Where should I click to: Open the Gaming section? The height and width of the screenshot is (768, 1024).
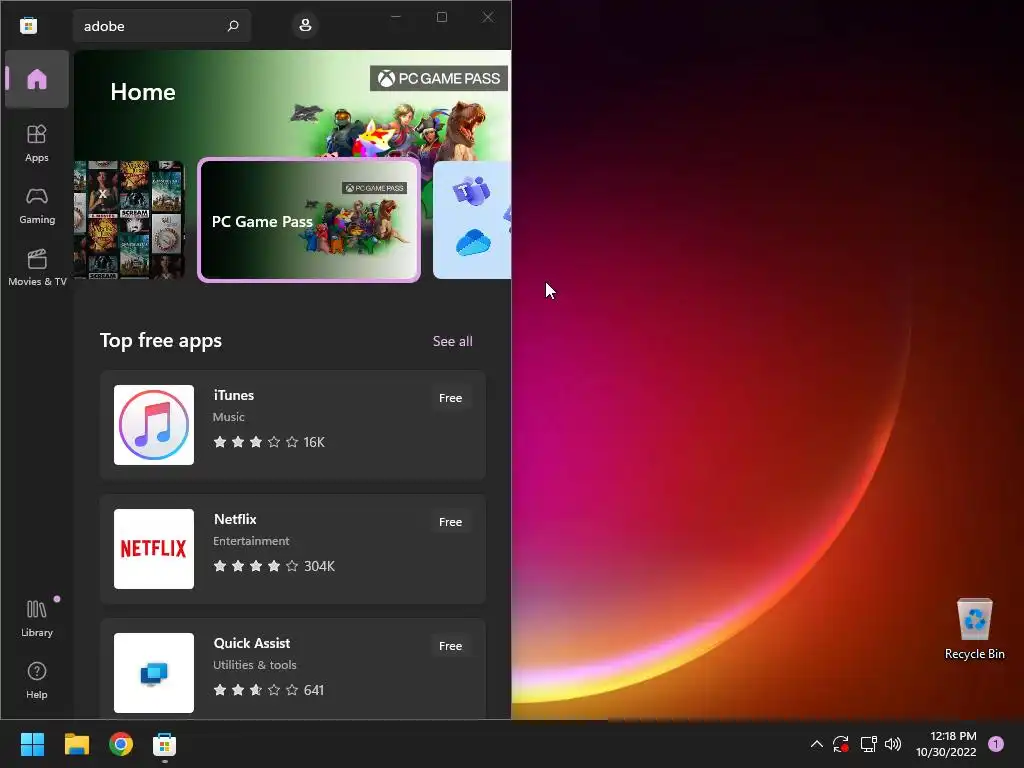(37, 206)
